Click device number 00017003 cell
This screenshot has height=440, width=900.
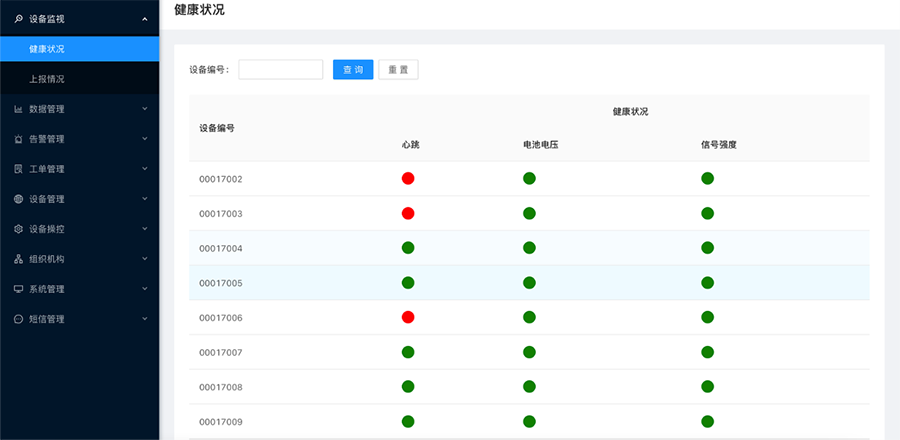click(221, 214)
